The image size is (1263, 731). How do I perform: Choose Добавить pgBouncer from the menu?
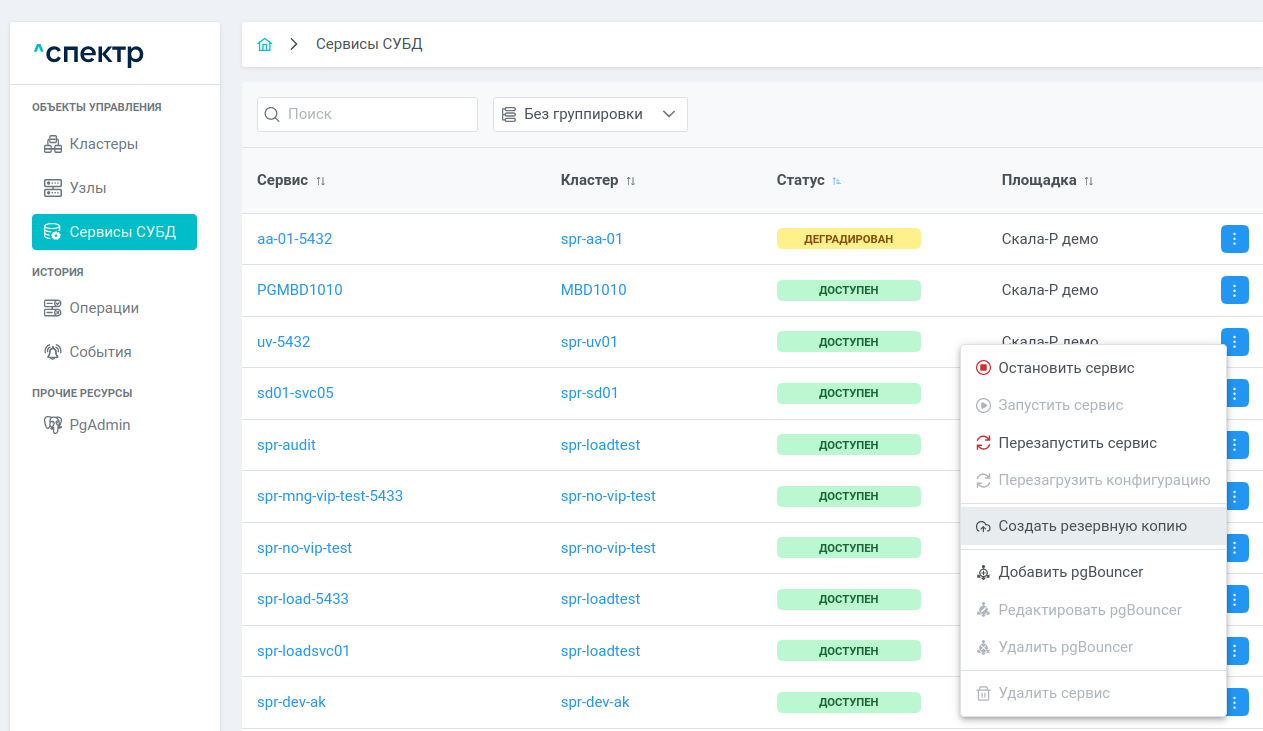coord(1070,572)
